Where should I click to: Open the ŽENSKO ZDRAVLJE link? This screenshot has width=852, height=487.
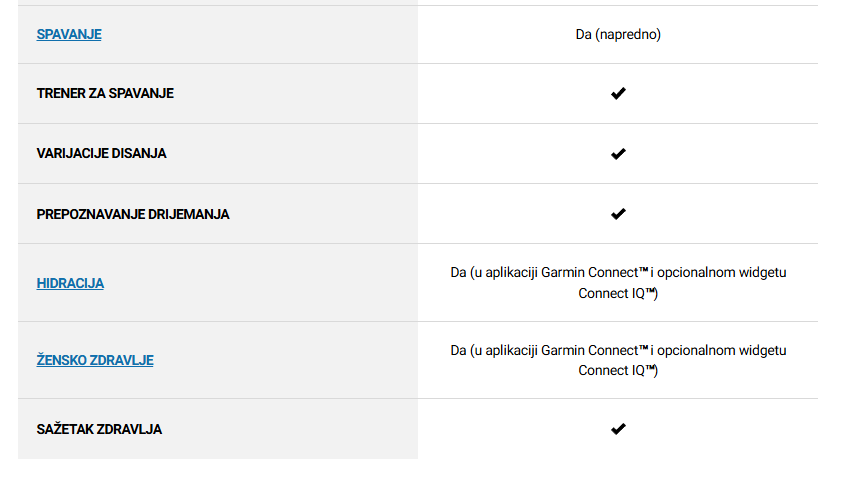(95, 360)
